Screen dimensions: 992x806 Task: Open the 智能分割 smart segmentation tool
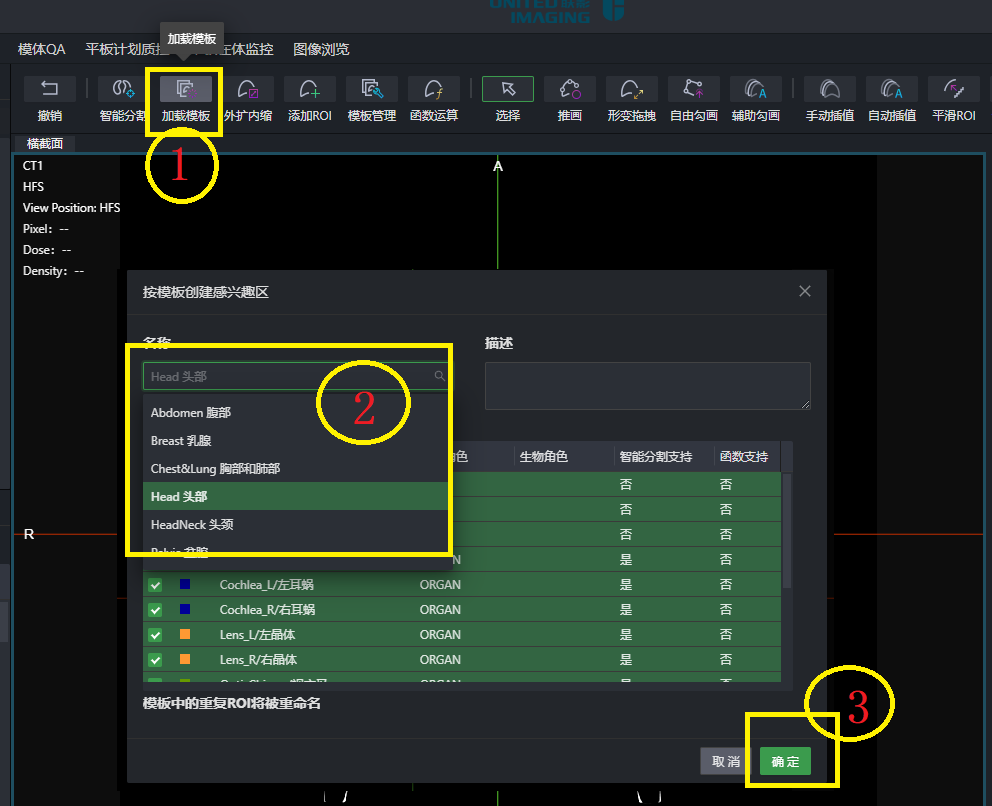pyautogui.click(x=123, y=99)
